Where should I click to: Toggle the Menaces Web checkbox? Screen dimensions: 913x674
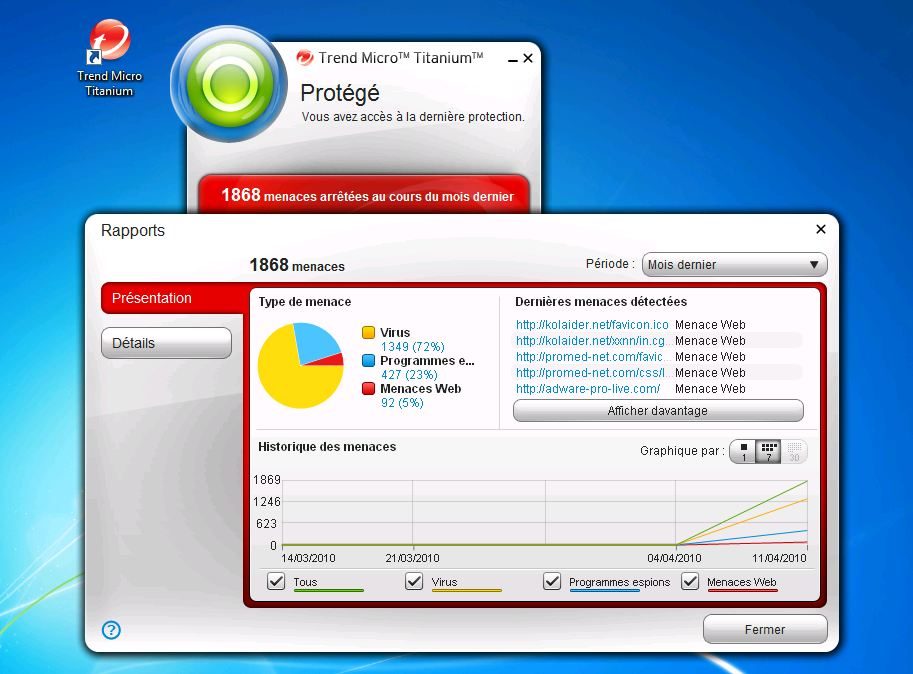(690, 581)
